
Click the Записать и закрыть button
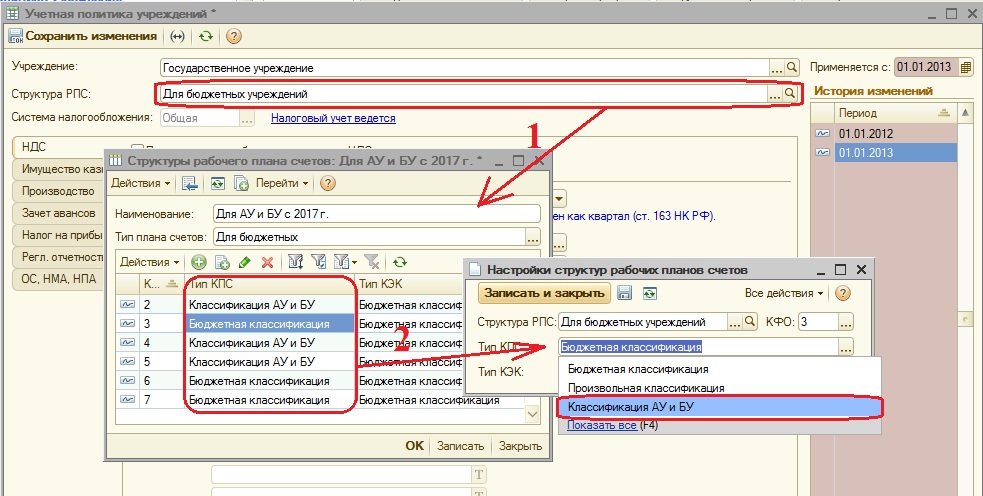[545, 293]
